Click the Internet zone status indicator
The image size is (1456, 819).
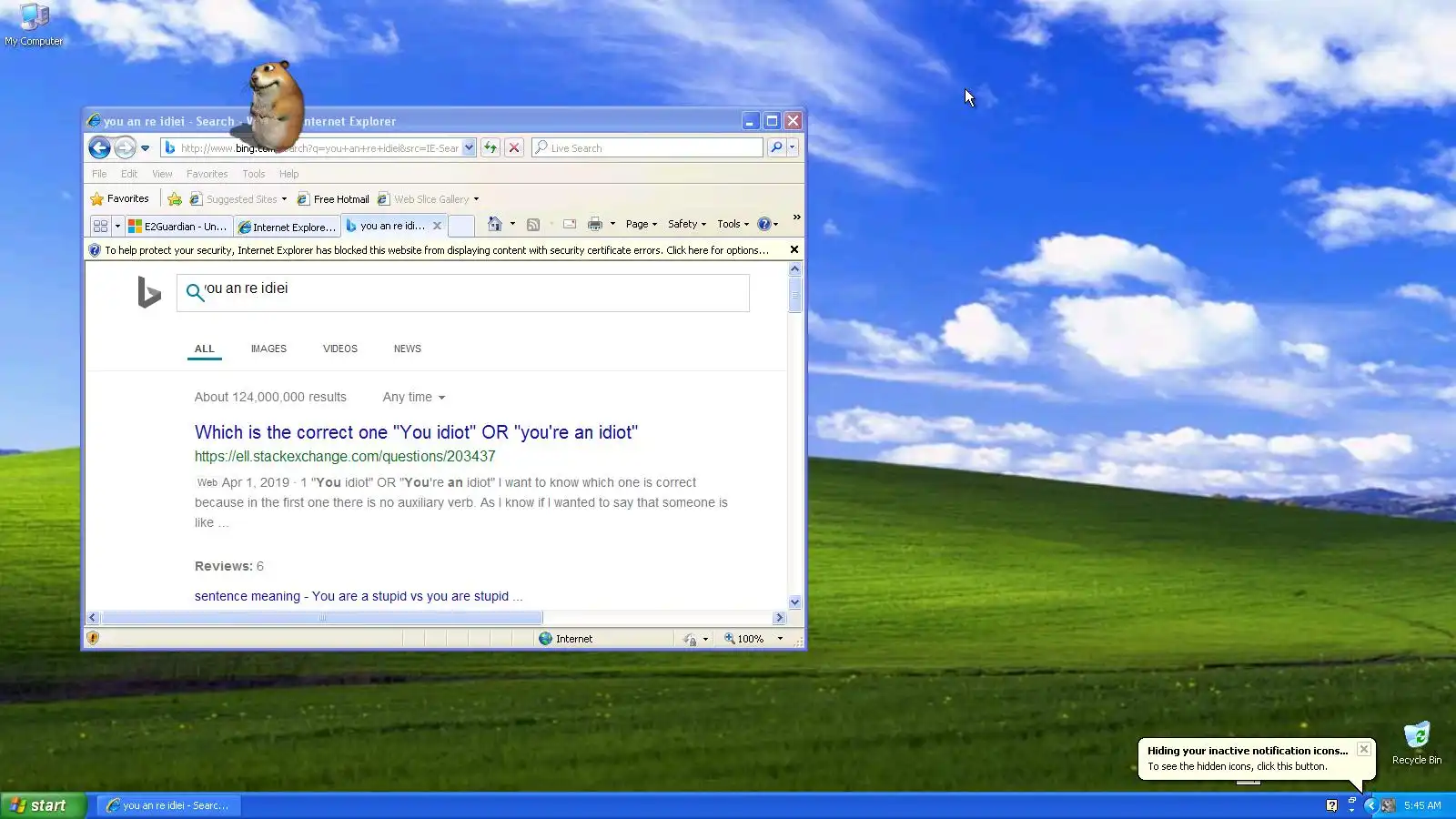566,639
